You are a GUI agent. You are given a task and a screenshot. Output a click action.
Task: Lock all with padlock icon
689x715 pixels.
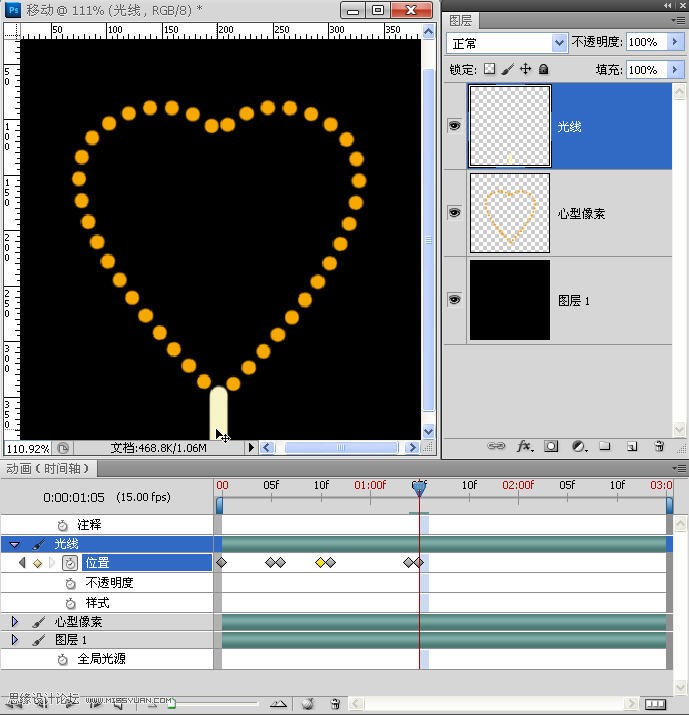(x=543, y=69)
